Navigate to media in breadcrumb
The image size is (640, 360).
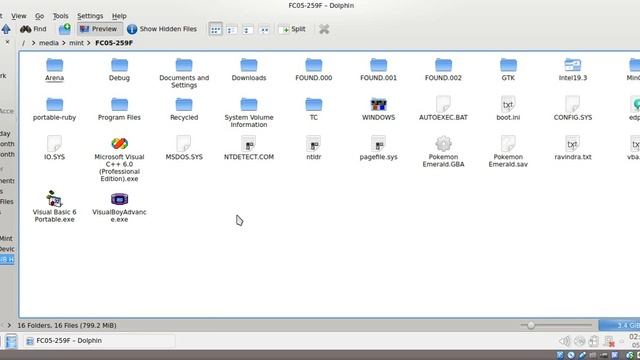click(x=49, y=43)
